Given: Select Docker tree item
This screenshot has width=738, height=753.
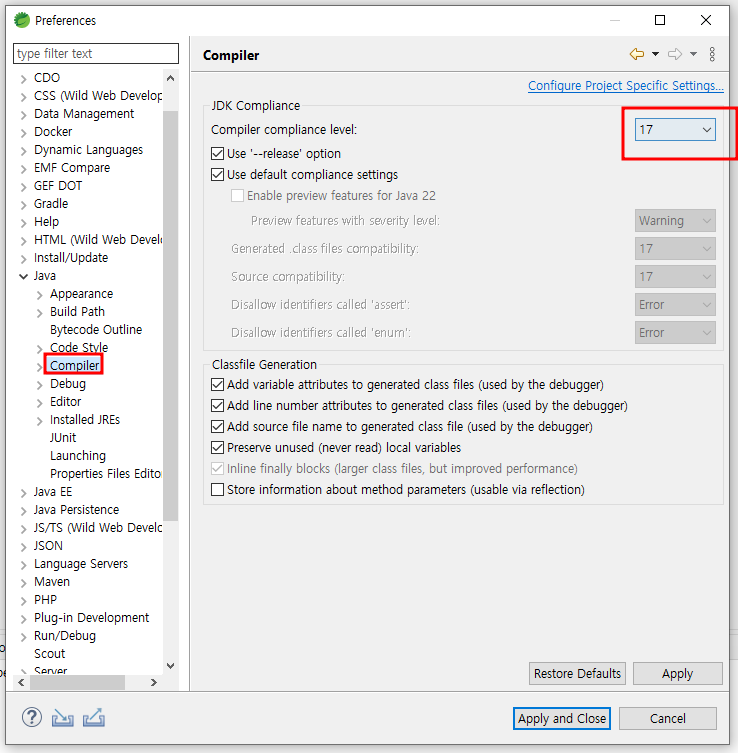Looking at the screenshot, I should pos(53,132).
